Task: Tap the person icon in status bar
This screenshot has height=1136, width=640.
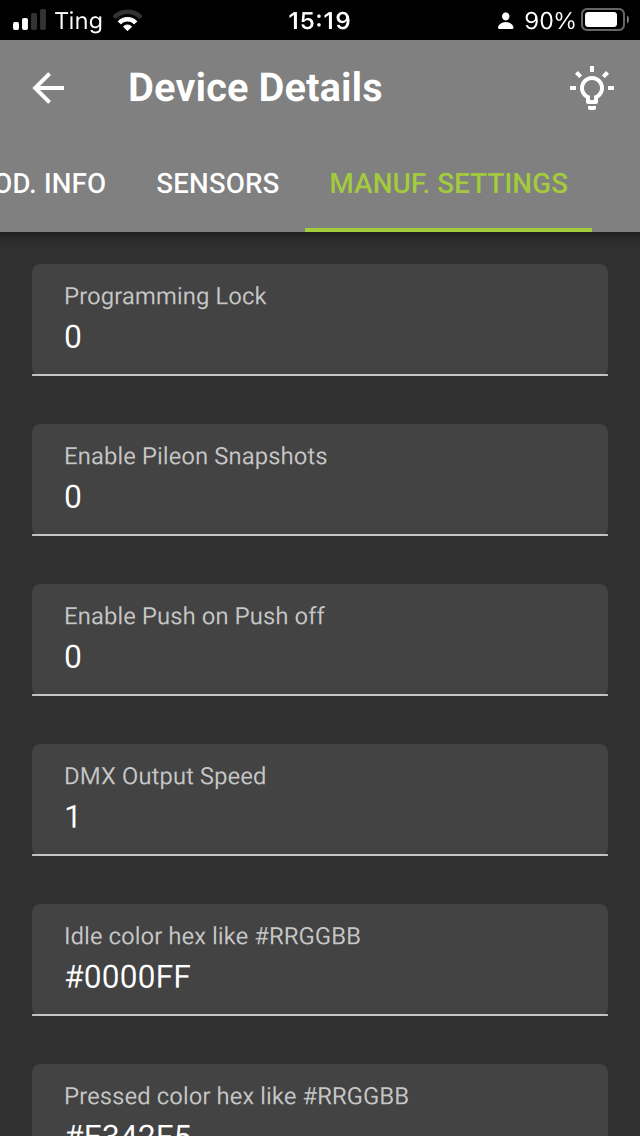Action: pos(505,20)
